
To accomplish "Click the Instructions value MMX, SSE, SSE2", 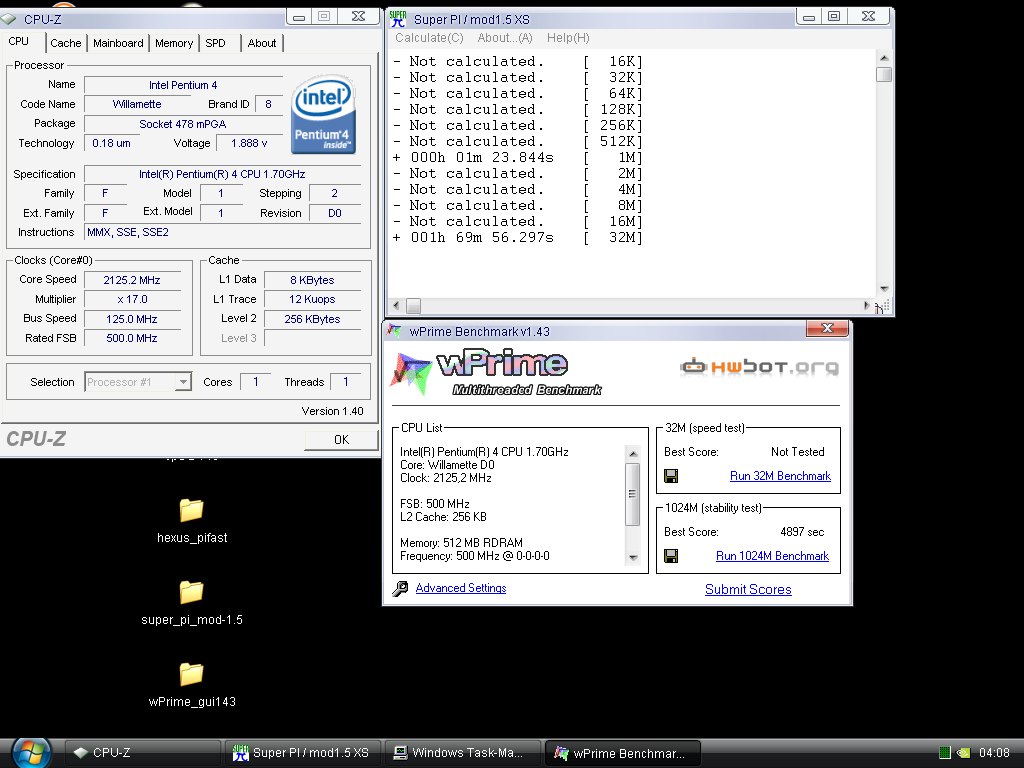I will pyautogui.click(x=223, y=232).
